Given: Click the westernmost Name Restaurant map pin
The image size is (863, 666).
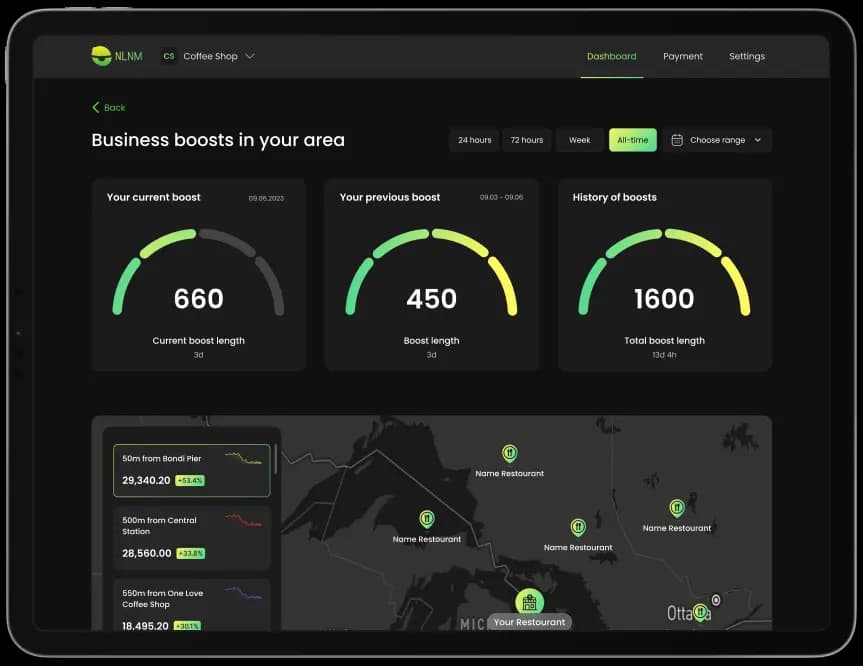Looking at the screenshot, I should point(427,519).
